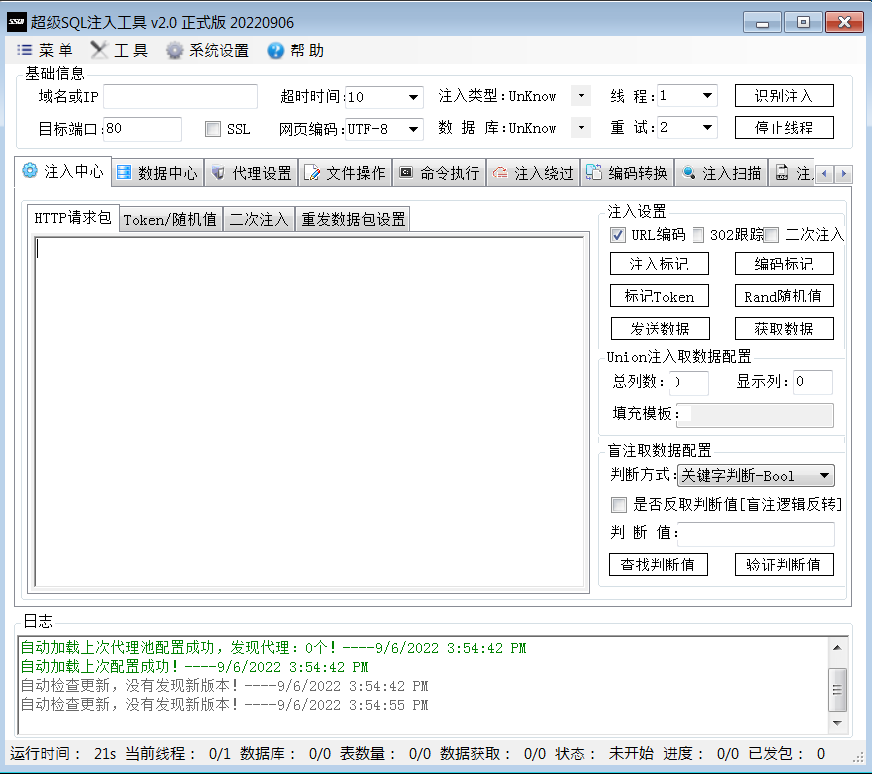Uncheck the URL编码 checkbox
873x777 pixels.
(618, 235)
